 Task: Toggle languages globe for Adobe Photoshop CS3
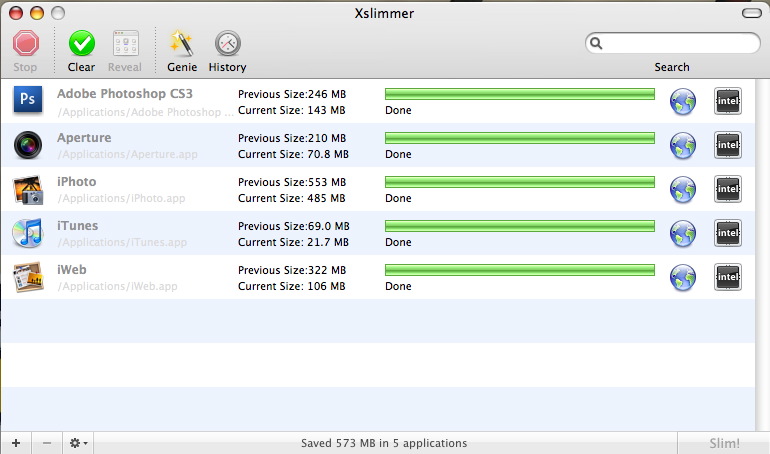pyautogui.click(x=683, y=102)
